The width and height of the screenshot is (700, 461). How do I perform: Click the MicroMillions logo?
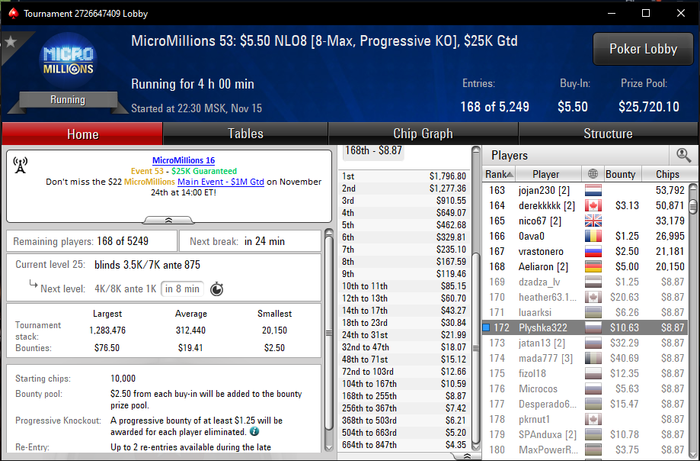pos(68,61)
